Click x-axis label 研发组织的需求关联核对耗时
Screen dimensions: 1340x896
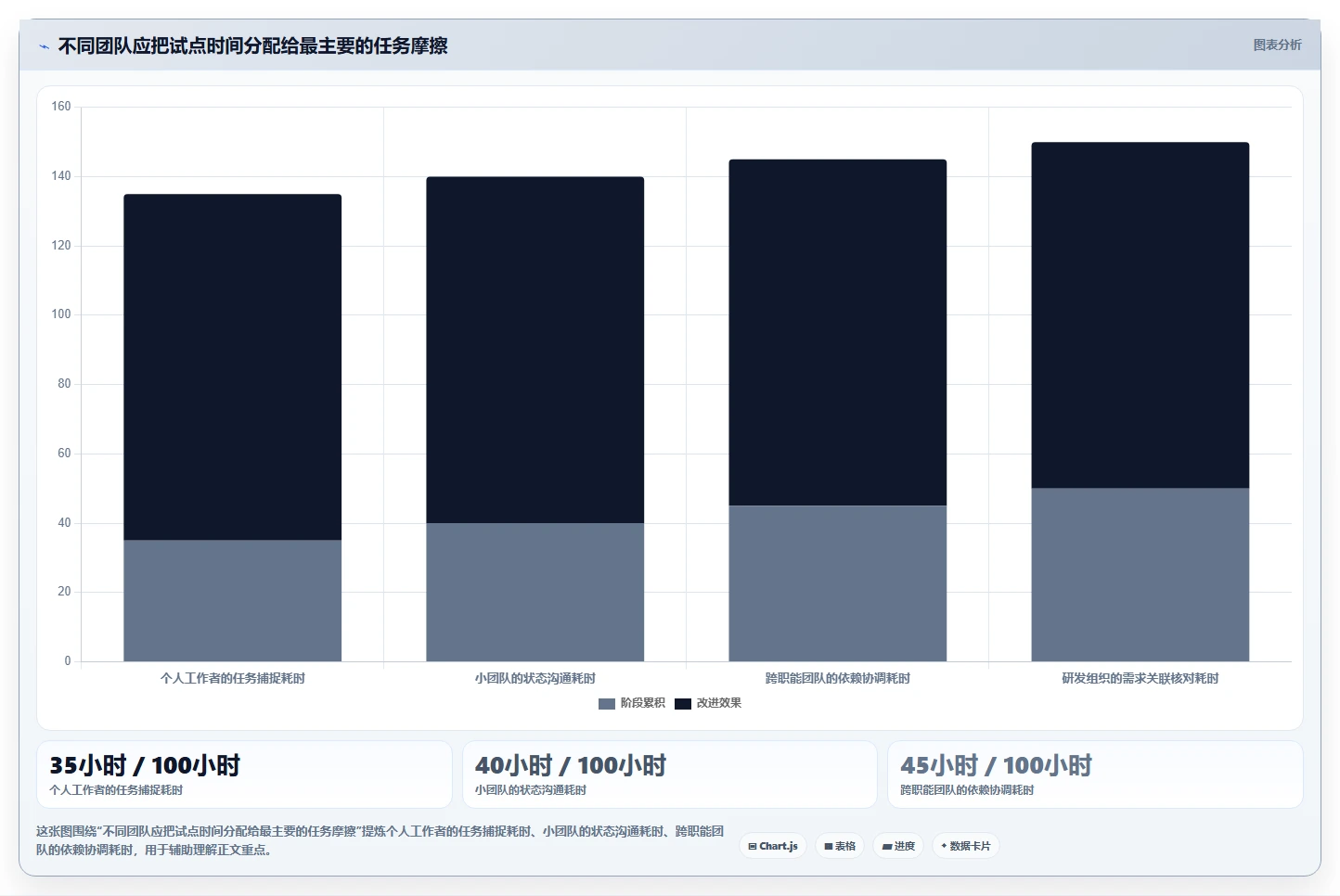pos(1140,678)
